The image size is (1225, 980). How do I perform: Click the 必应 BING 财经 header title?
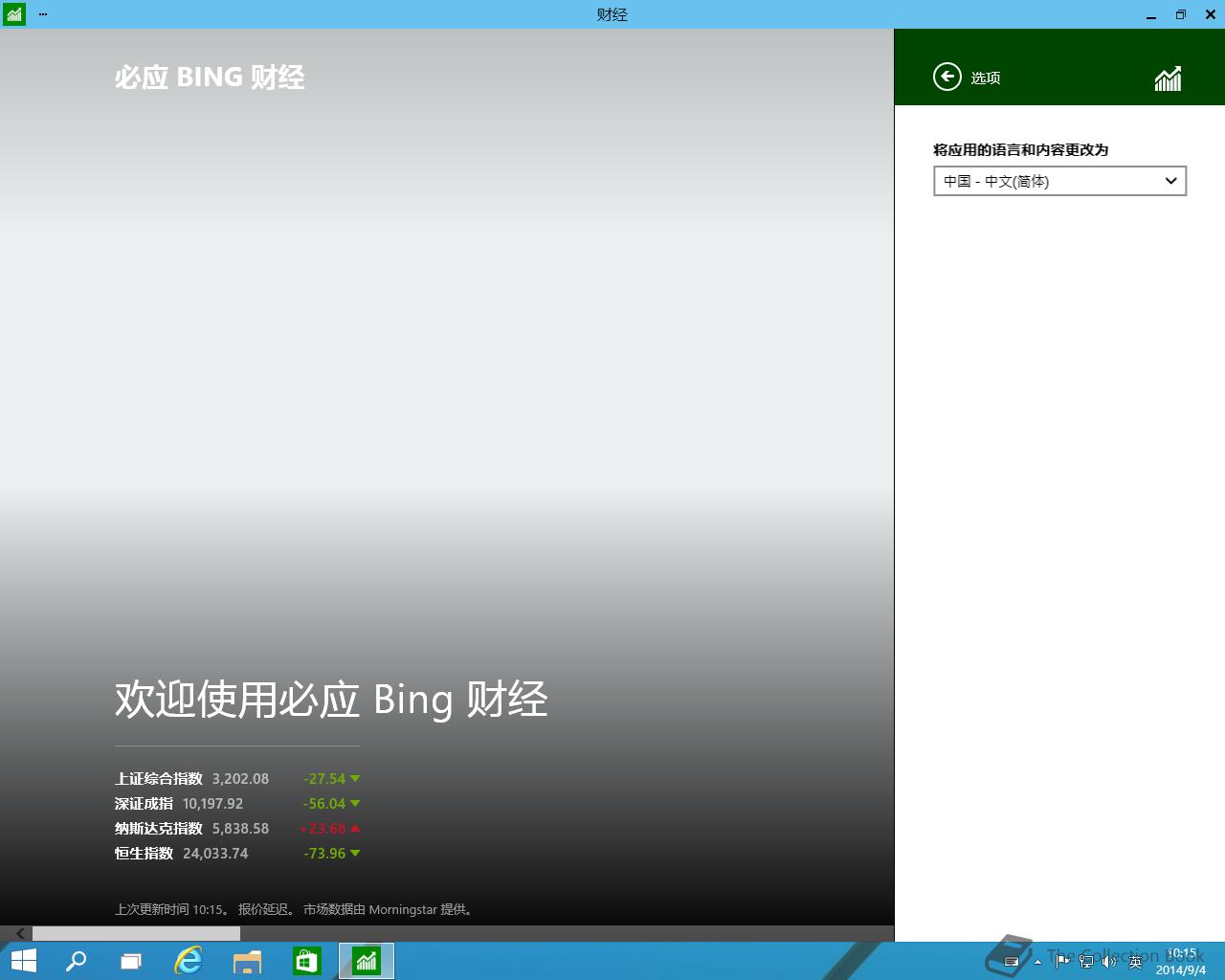pyautogui.click(x=210, y=78)
